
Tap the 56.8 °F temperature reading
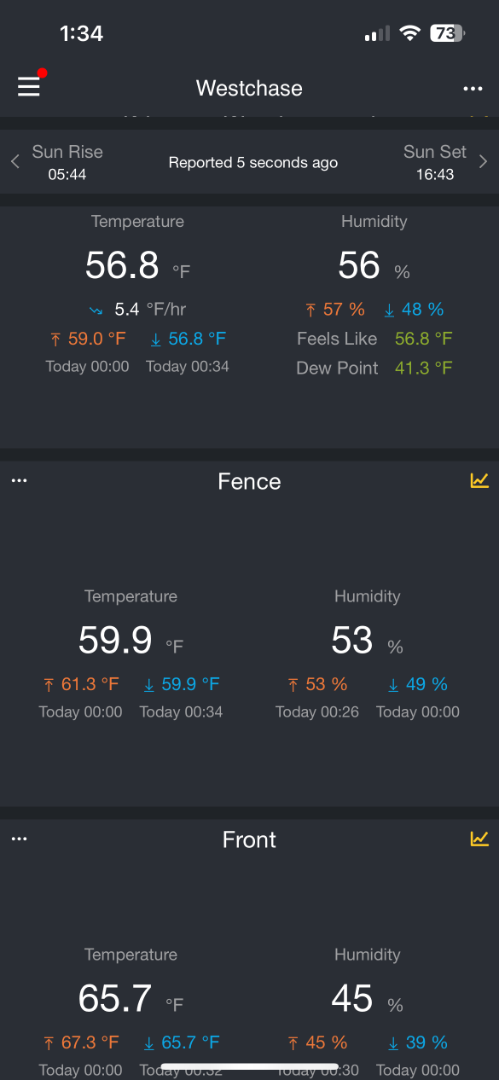coord(138,266)
